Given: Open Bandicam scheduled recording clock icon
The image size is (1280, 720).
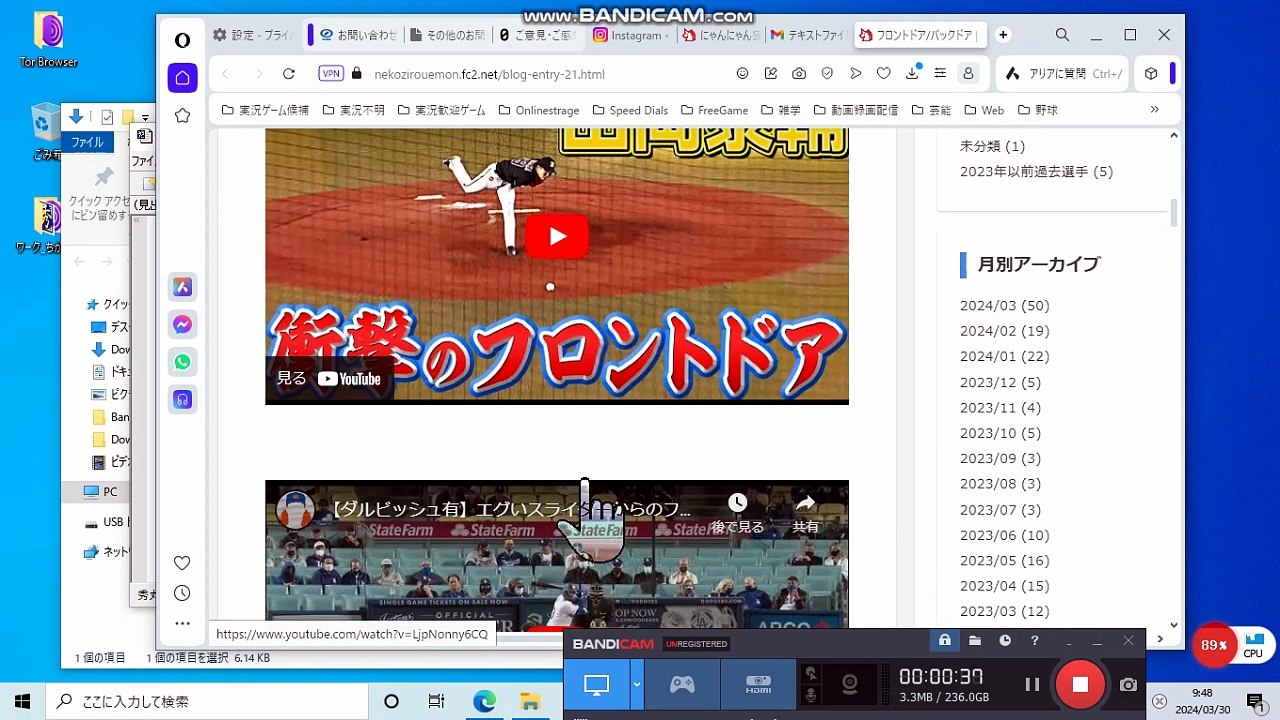Looking at the screenshot, I should pyautogui.click(x=1005, y=641).
